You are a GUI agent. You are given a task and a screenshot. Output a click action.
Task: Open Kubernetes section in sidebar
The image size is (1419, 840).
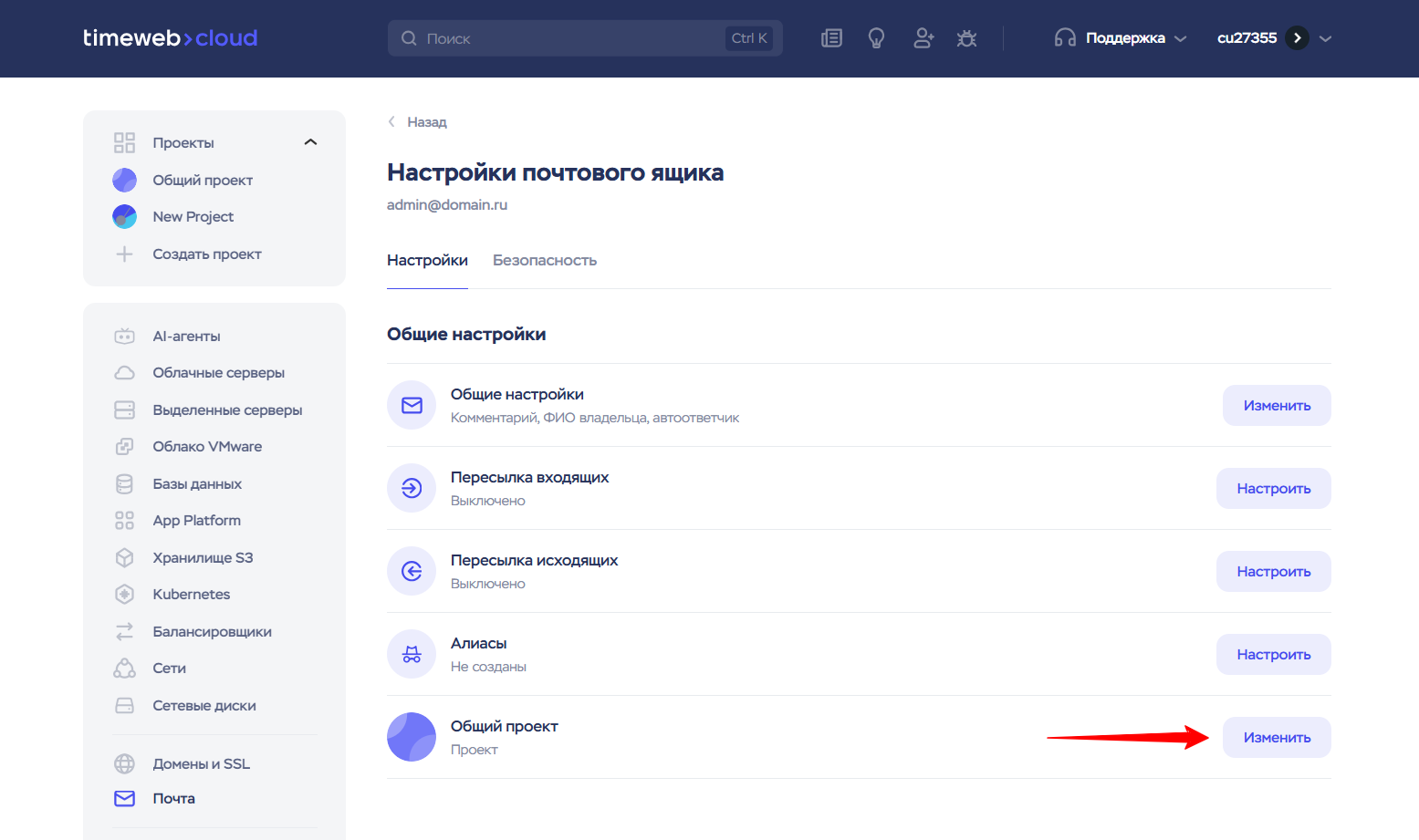click(191, 594)
